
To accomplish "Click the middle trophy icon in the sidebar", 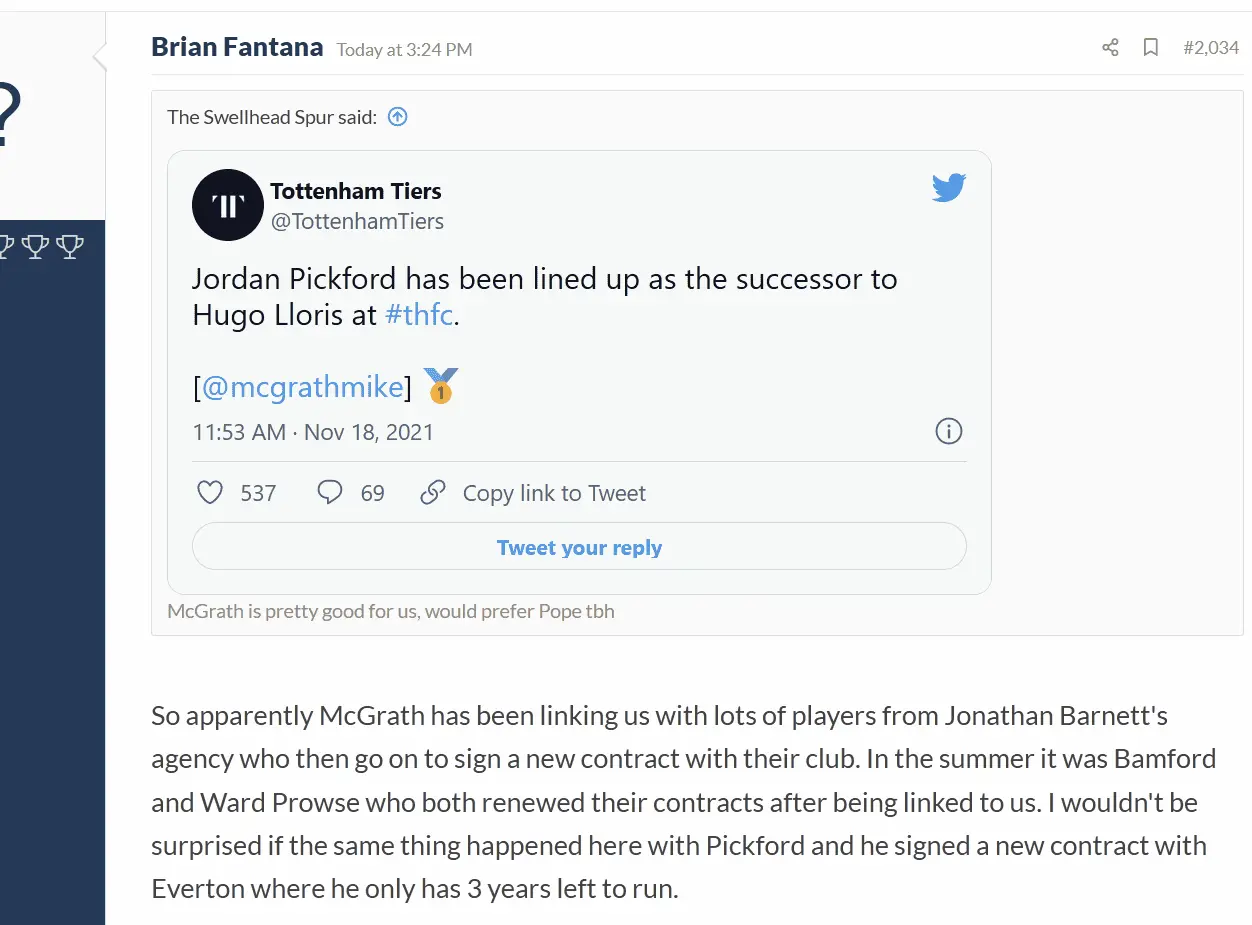I will coord(36,246).
